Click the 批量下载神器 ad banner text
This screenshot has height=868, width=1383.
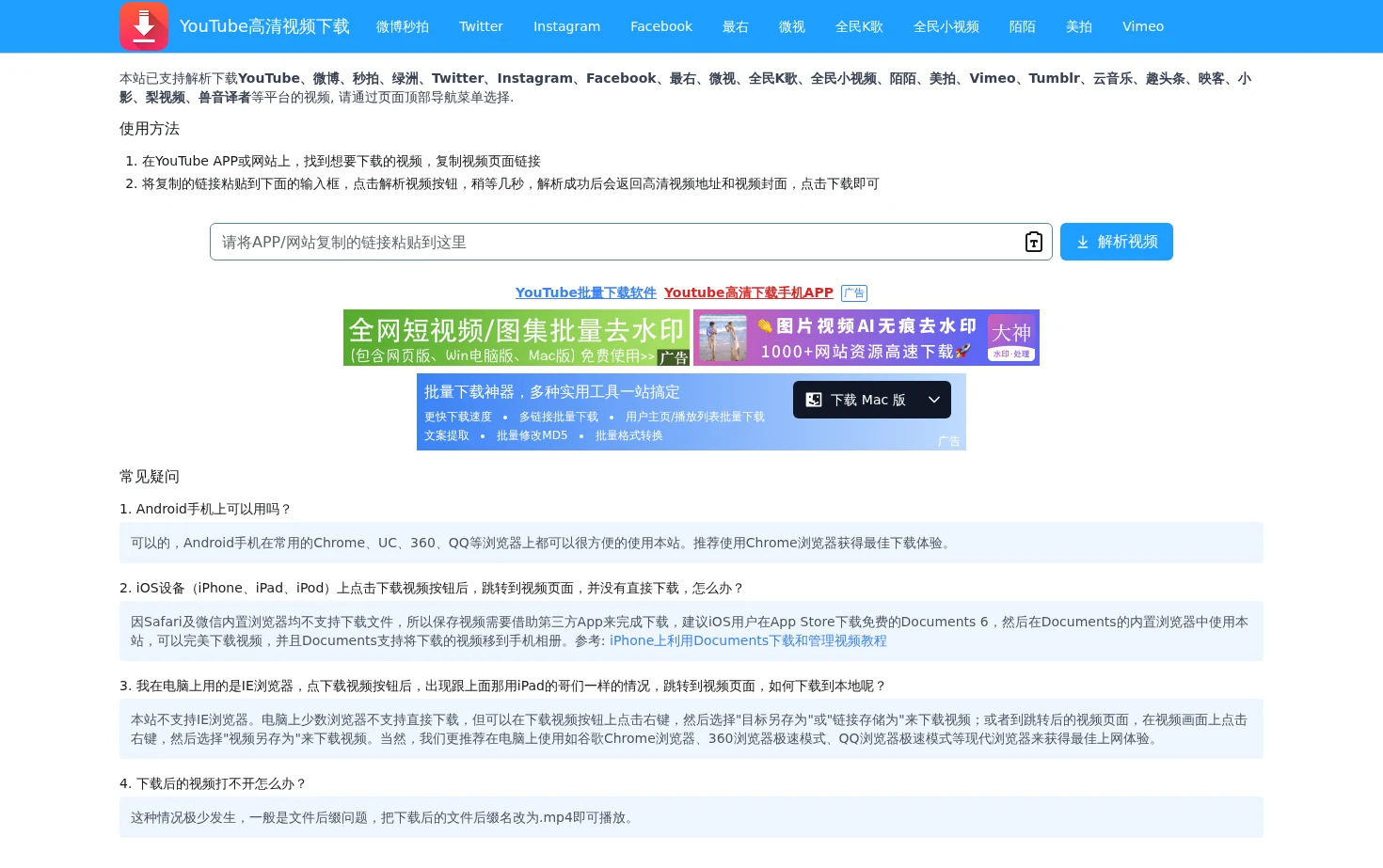[551, 392]
